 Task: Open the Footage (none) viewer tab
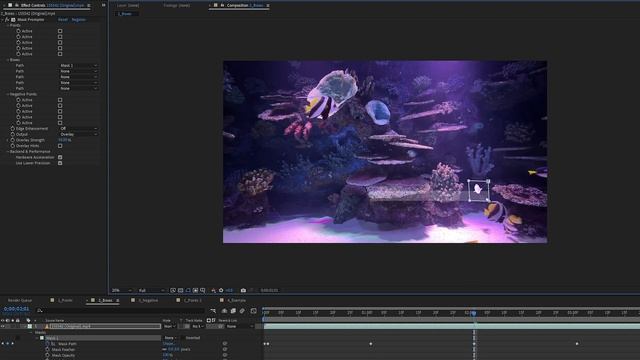pyautogui.click(x=176, y=5)
